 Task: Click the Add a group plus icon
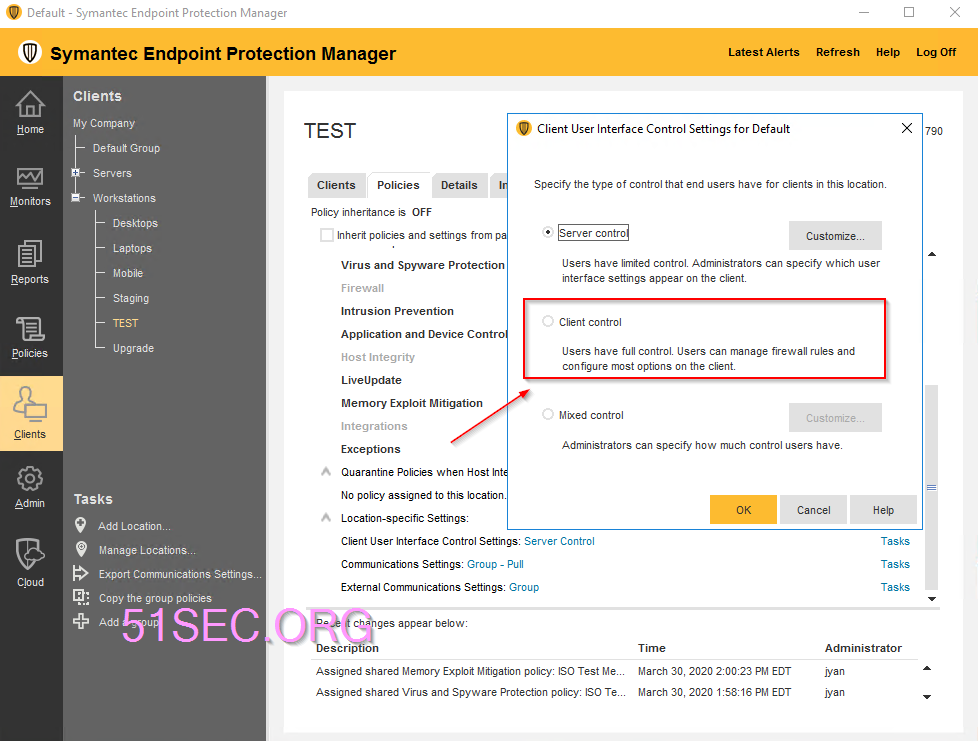pyautogui.click(x=81, y=621)
